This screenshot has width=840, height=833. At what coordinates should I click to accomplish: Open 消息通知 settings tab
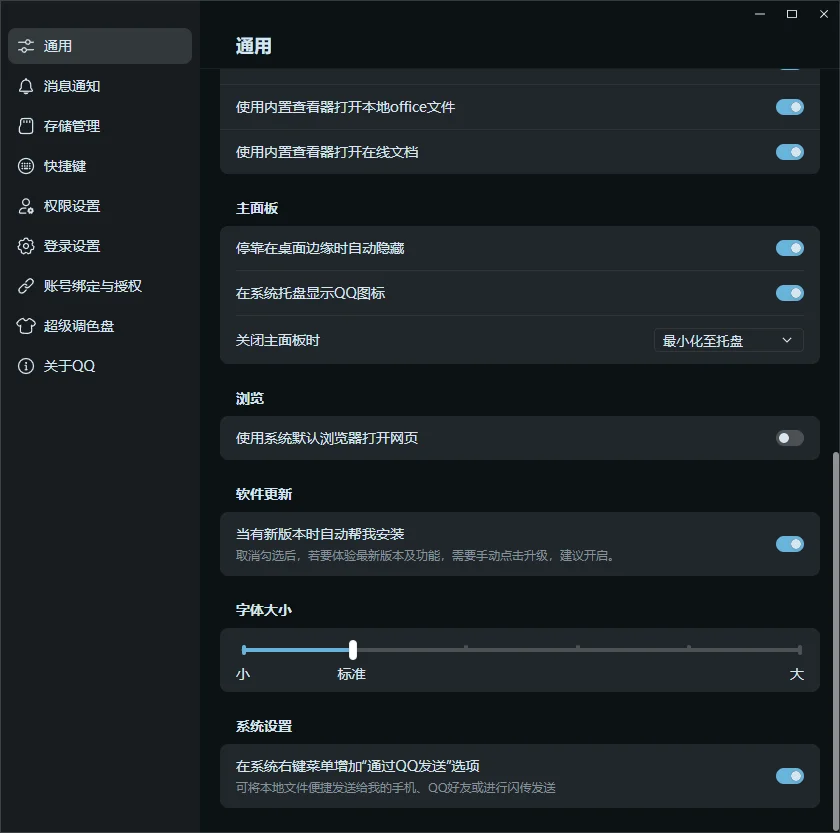[x=100, y=86]
